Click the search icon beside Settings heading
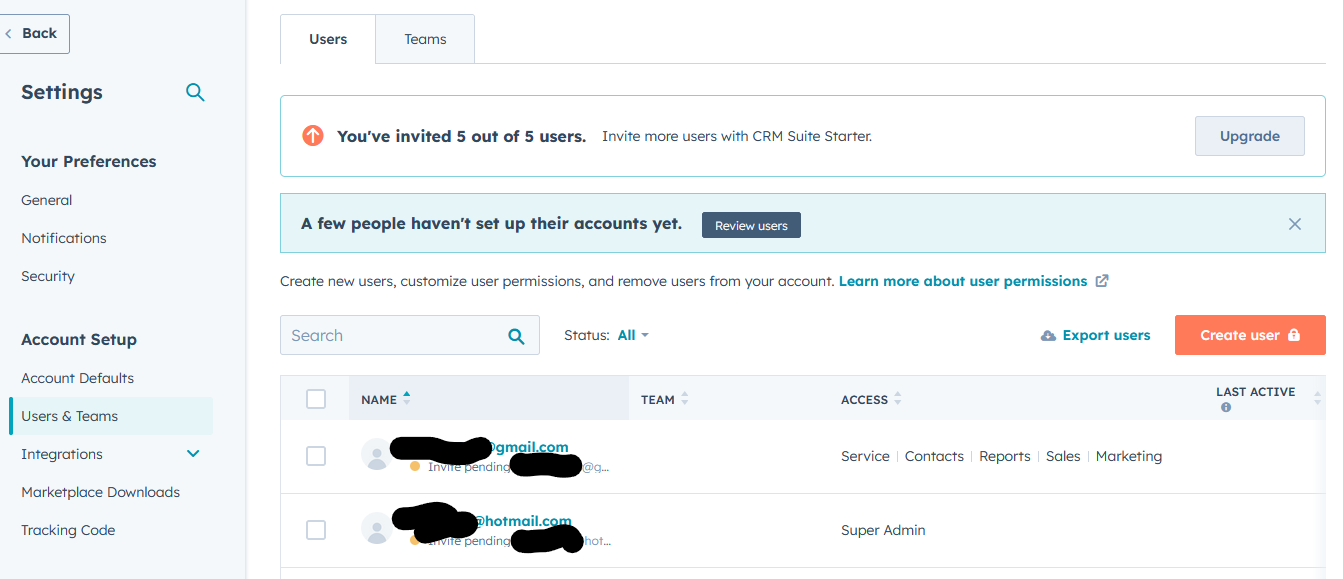 coord(195,91)
